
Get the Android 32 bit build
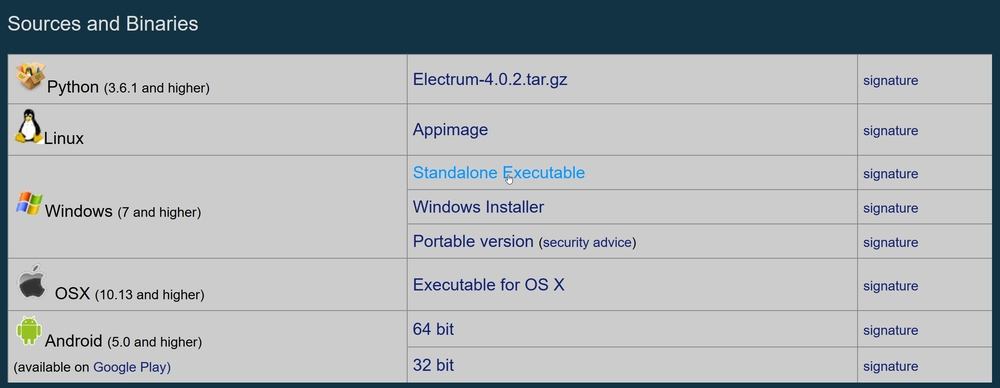pos(433,366)
